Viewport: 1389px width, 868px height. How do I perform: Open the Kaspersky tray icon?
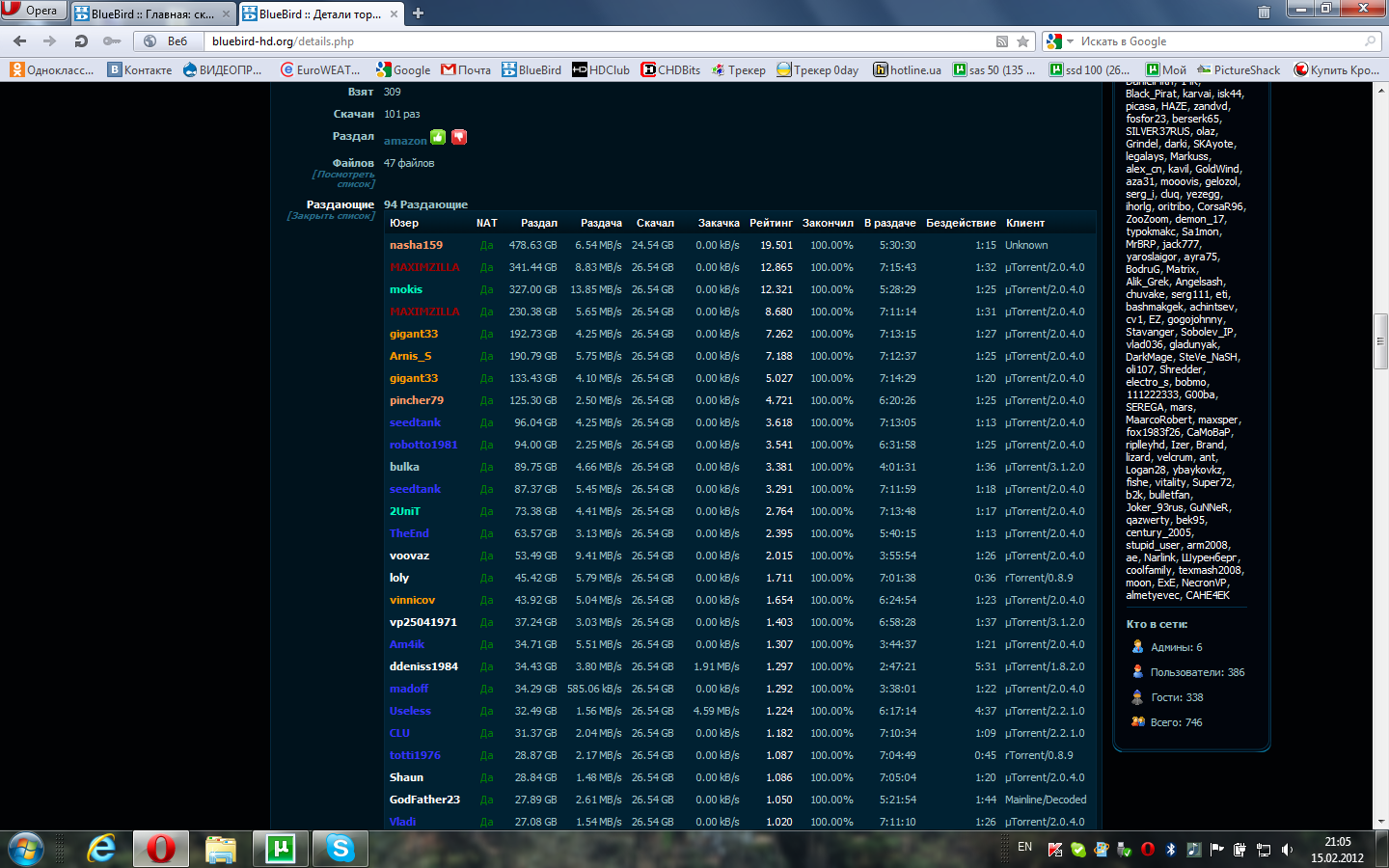point(1055,850)
